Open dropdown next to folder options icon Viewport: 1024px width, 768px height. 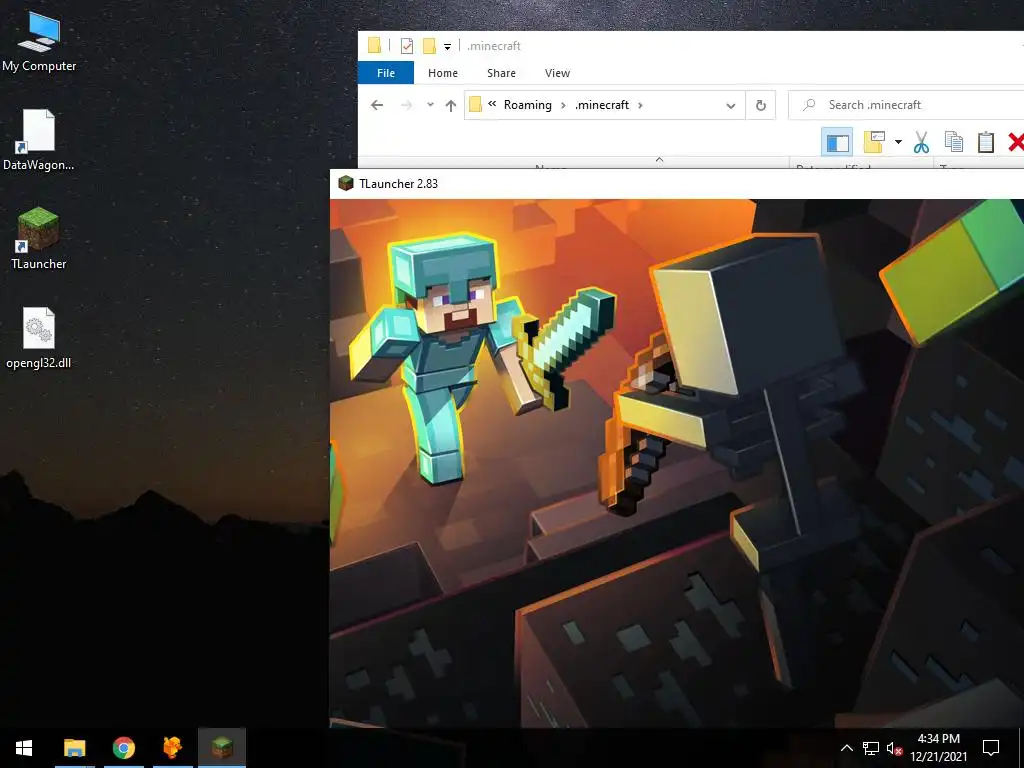(x=899, y=142)
